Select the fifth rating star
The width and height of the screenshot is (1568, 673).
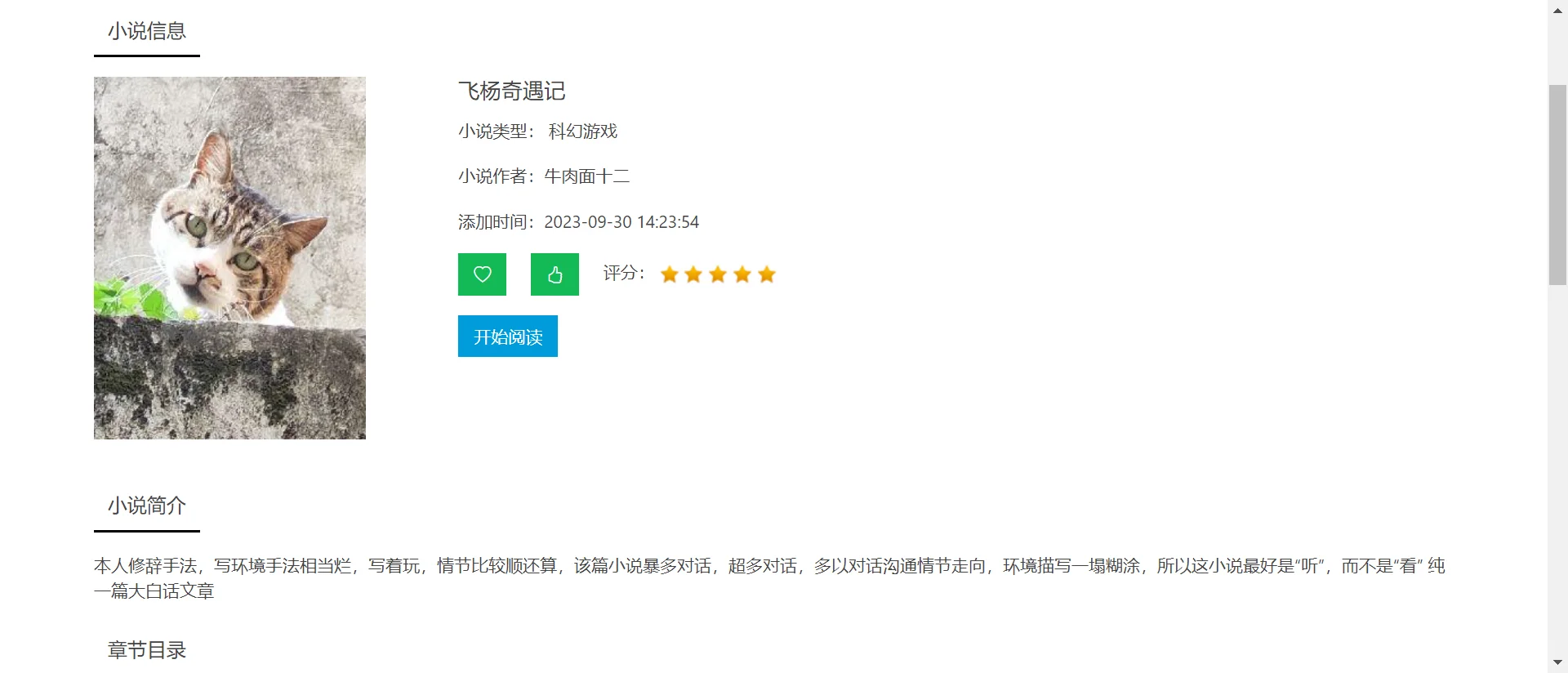[766, 274]
